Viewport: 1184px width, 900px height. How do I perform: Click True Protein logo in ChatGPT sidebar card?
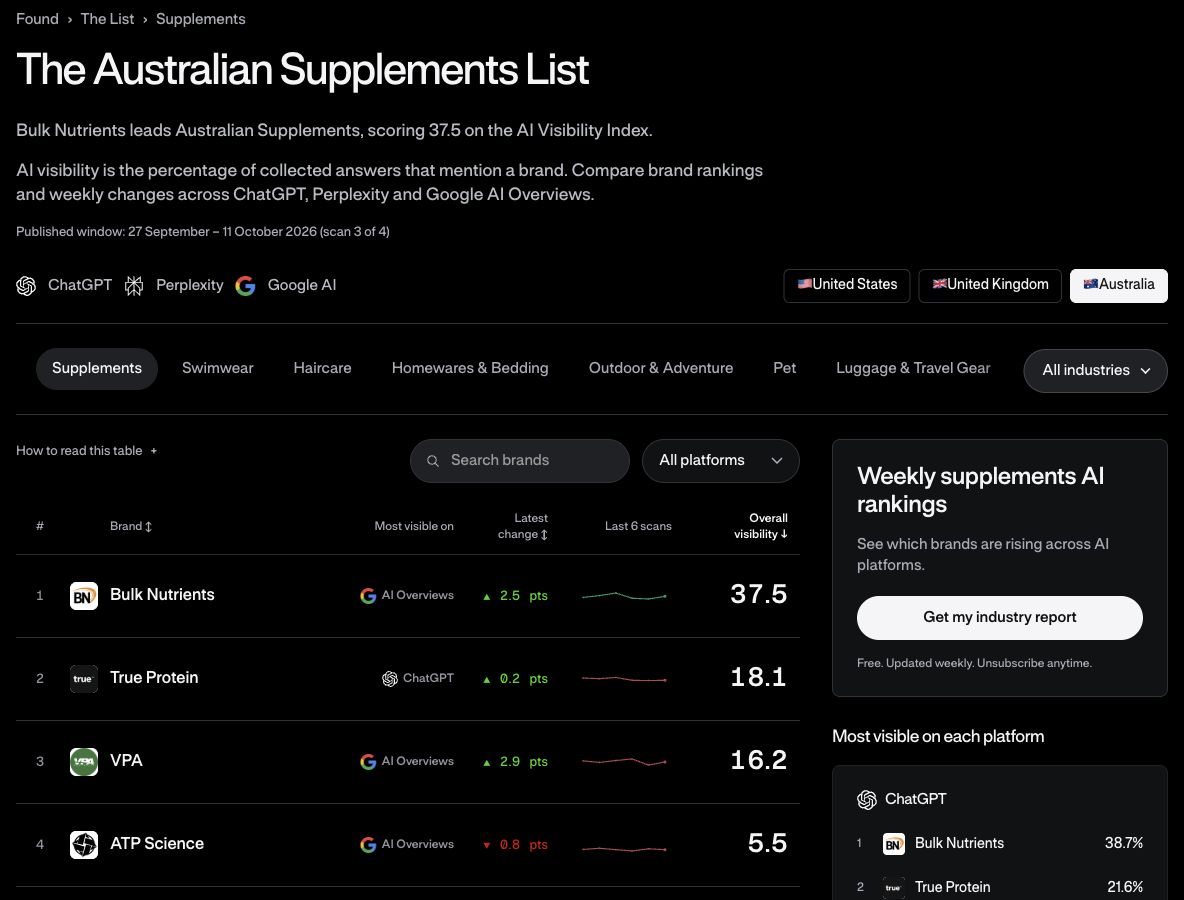coord(893,887)
